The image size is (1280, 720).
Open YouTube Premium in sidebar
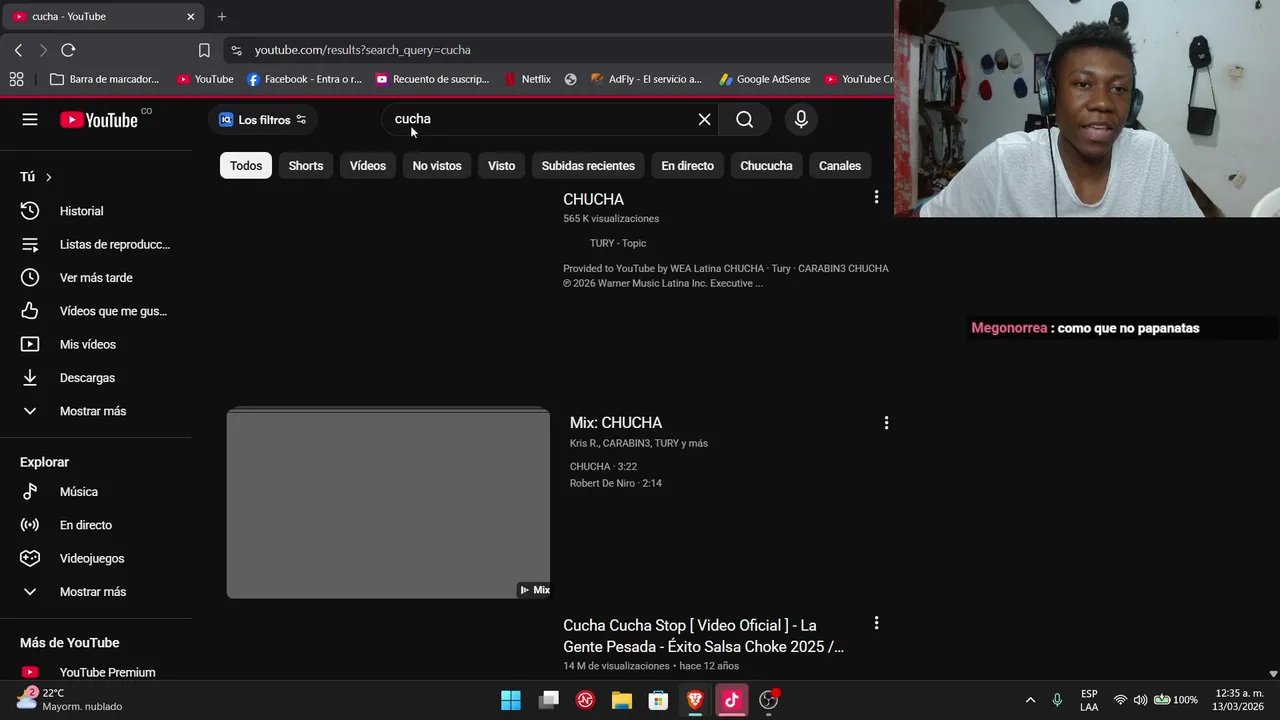coord(96,672)
